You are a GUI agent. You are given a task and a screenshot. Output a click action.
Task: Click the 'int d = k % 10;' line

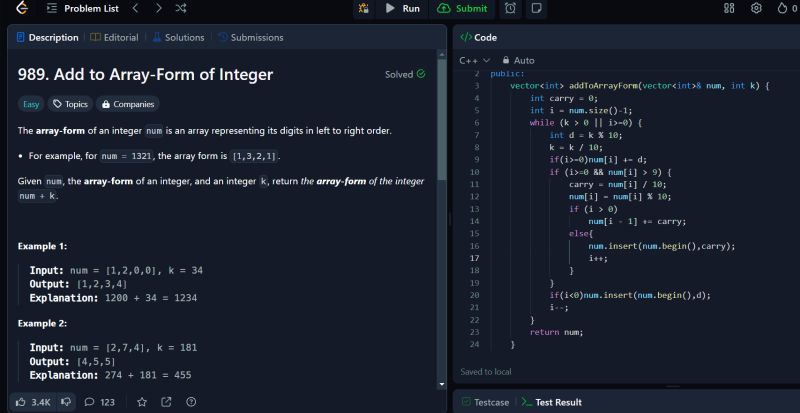click(x=586, y=135)
